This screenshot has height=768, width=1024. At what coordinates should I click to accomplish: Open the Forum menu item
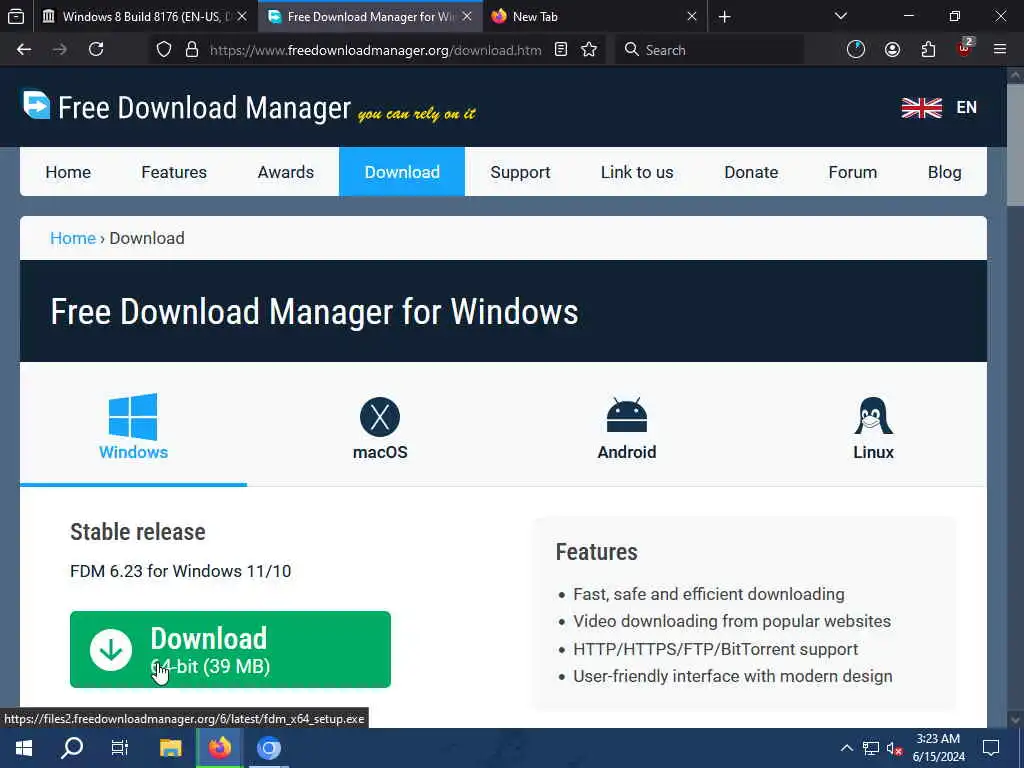(853, 172)
